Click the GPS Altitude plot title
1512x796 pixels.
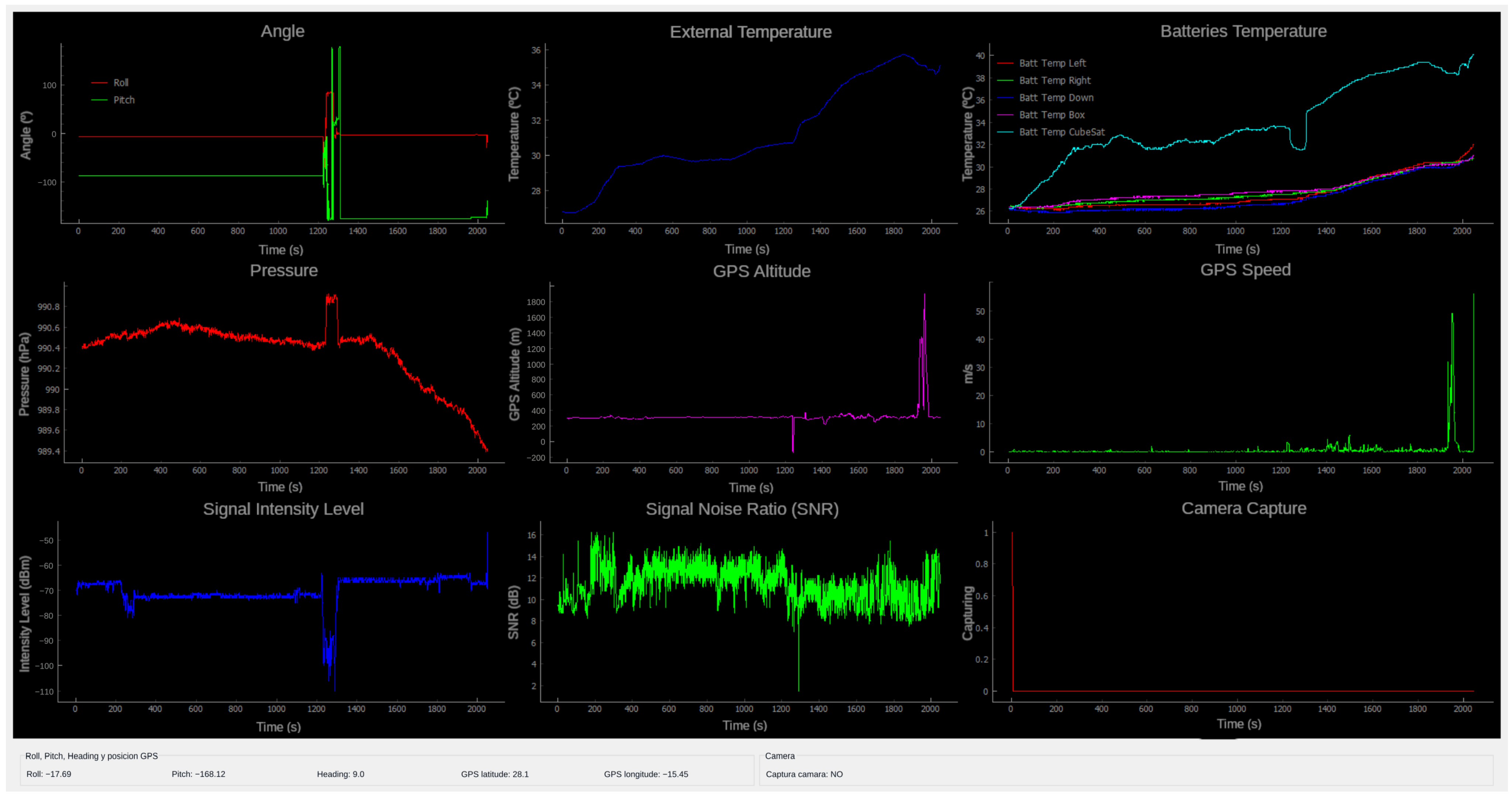click(761, 271)
